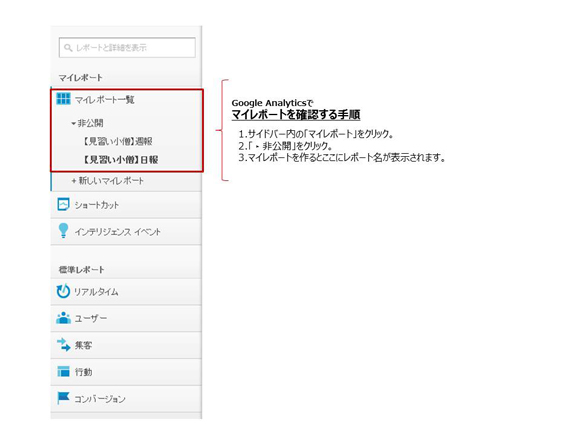Screen dimensions: 580x435
Task: Click the マイレポート一覧 grid icon
Action: (63, 99)
